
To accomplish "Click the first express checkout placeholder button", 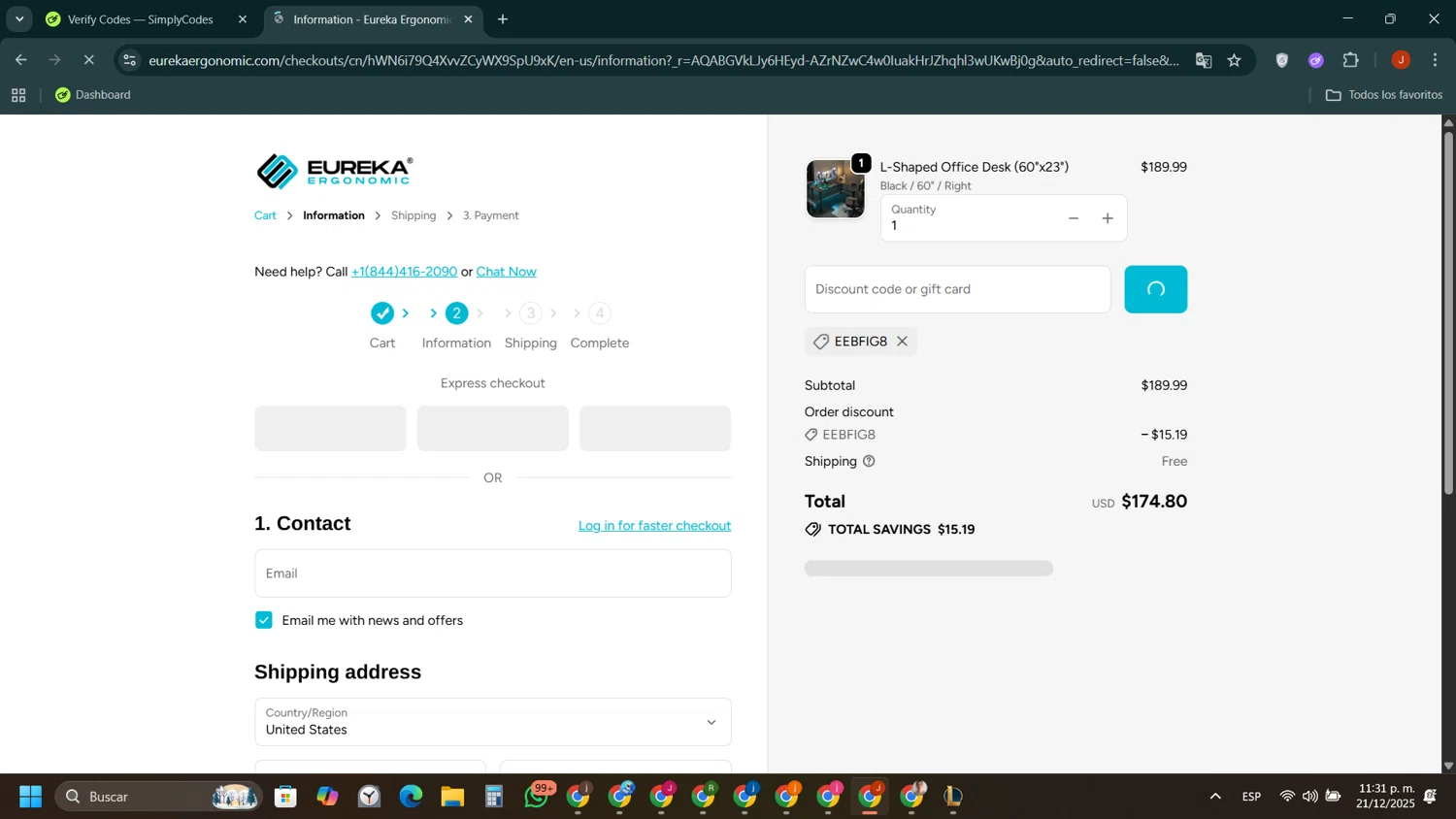I will pyautogui.click(x=330, y=428).
